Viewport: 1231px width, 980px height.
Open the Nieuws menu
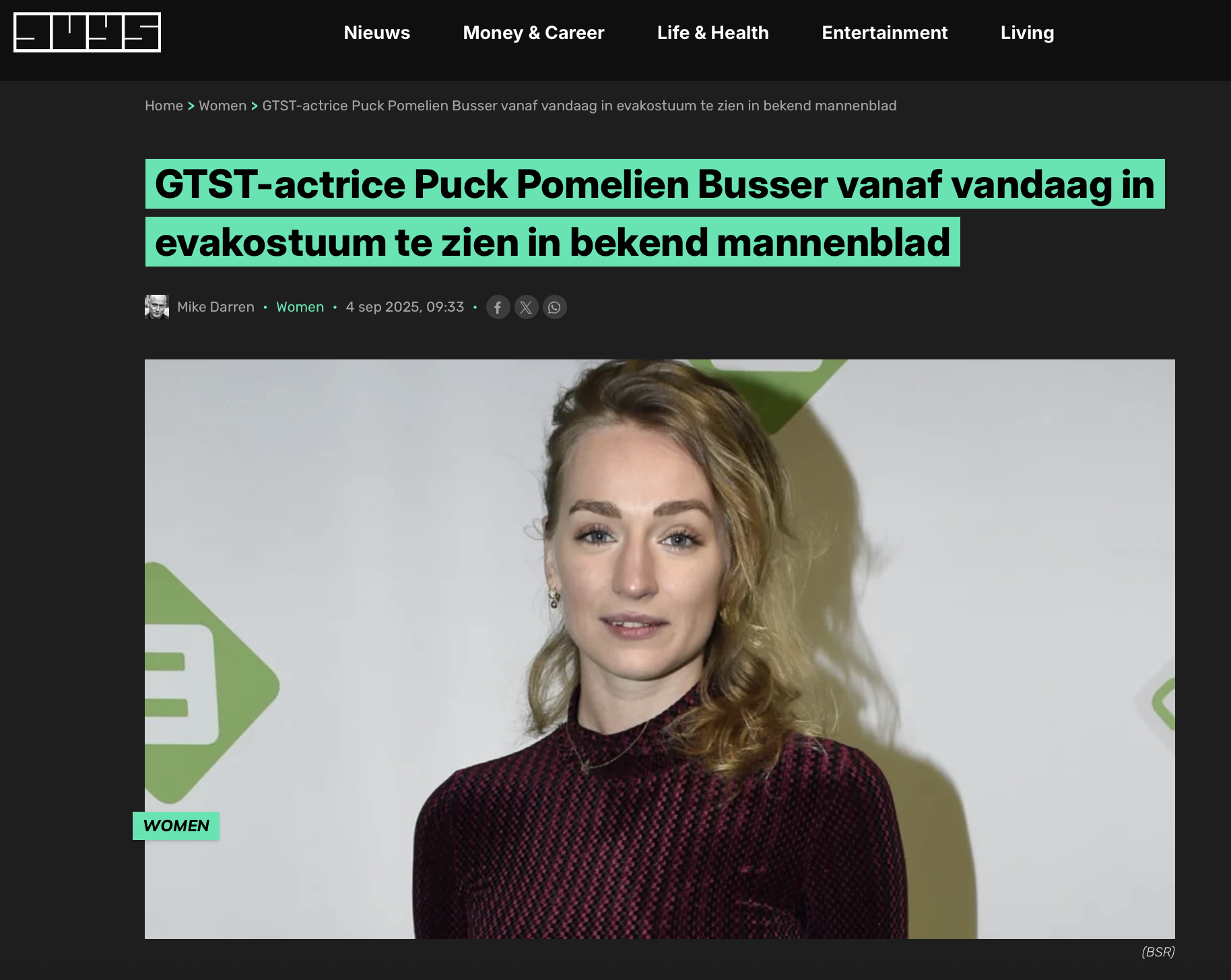pyautogui.click(x=376, y=33)
